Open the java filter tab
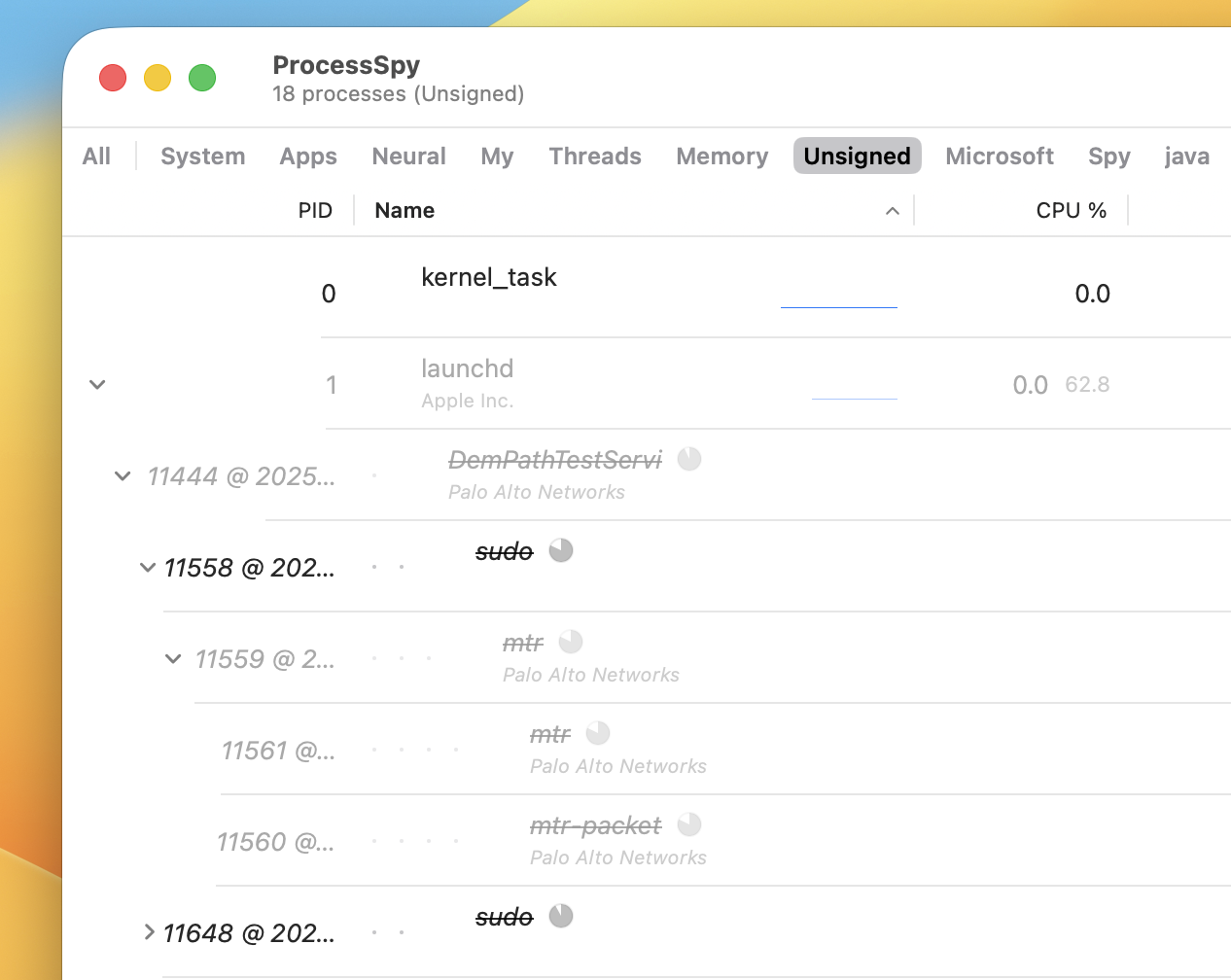The image size is (1231, 980). (x=1186, y=156)
